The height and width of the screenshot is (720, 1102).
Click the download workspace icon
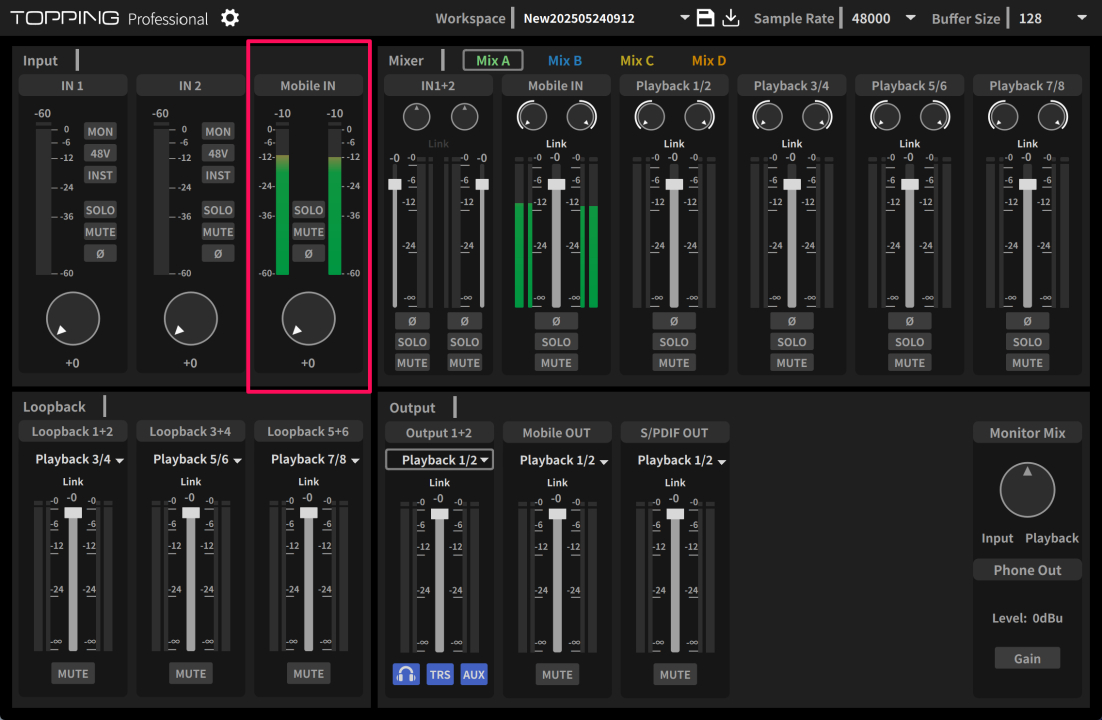[731, 18]
